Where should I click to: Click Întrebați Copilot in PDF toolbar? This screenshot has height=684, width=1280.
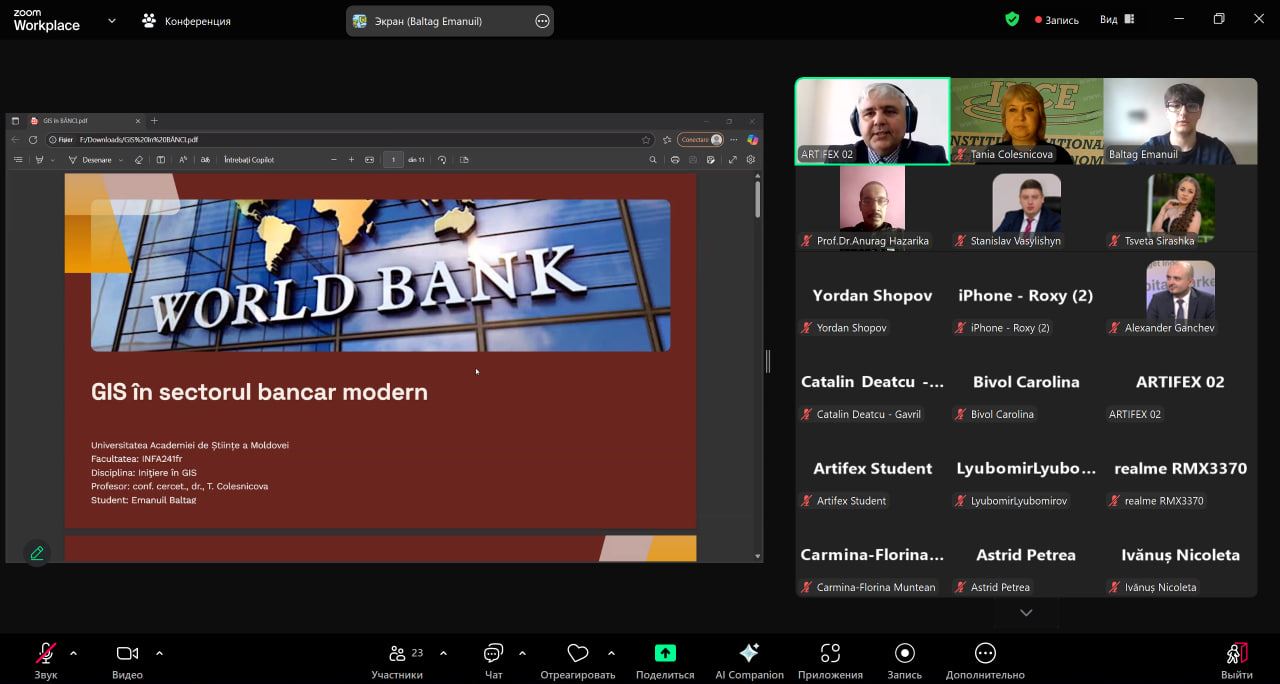coord(249,160)
